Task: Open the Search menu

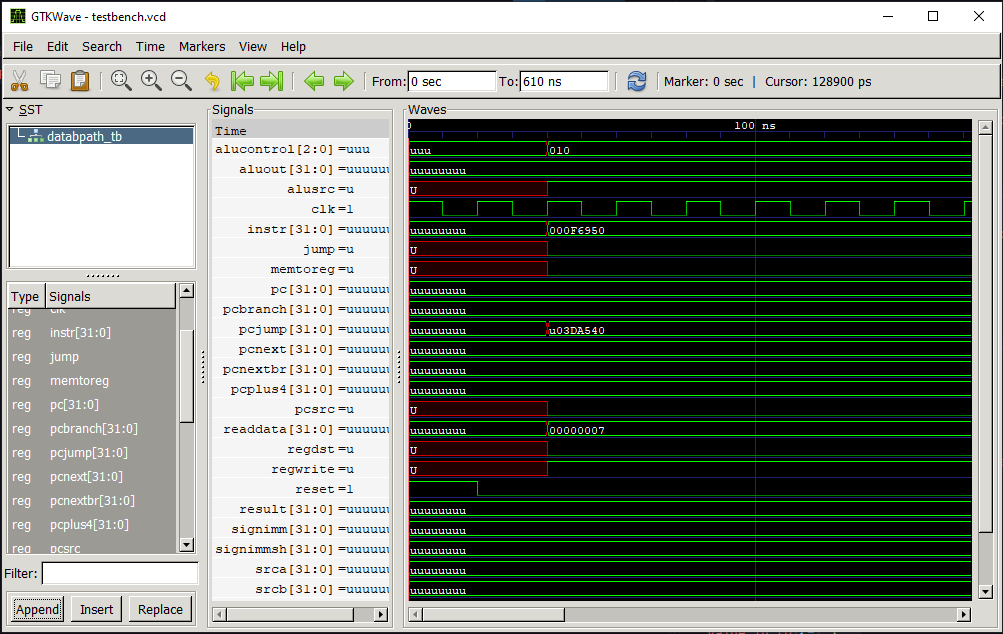Action: click(102, 46)
